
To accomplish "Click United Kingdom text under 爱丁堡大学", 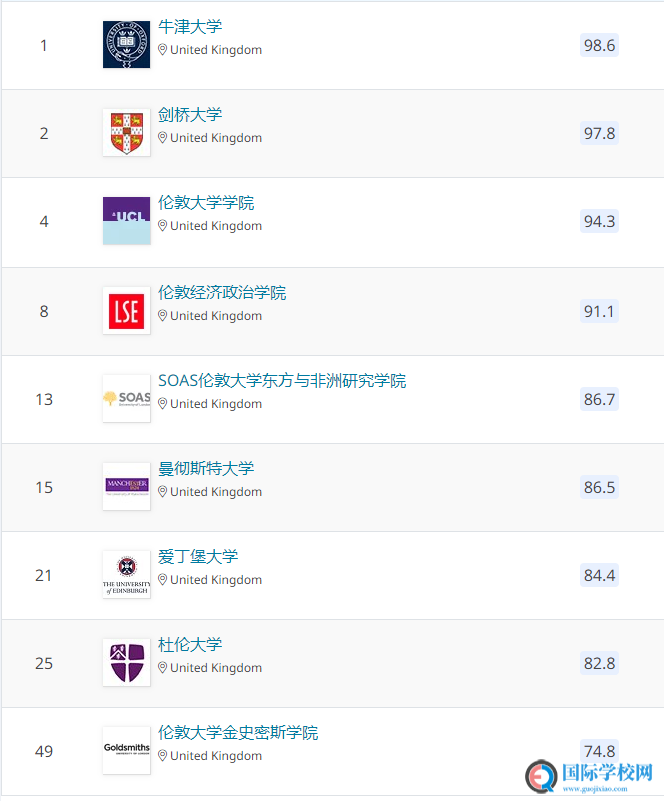I will click(216, 579).
